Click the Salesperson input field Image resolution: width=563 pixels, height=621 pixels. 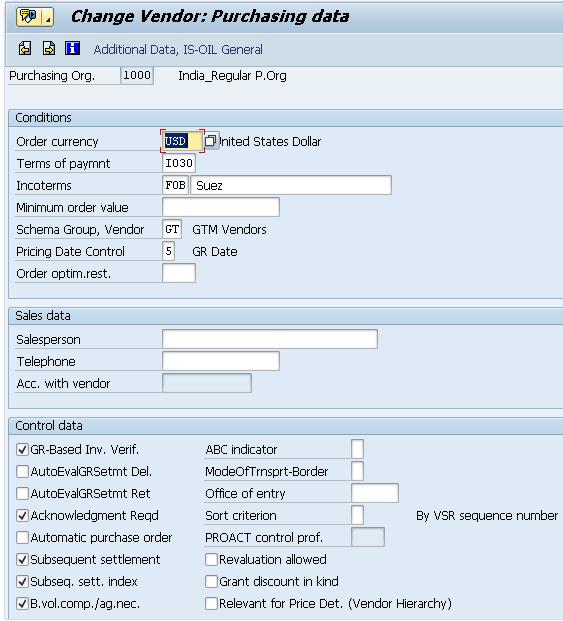point(270,339)
